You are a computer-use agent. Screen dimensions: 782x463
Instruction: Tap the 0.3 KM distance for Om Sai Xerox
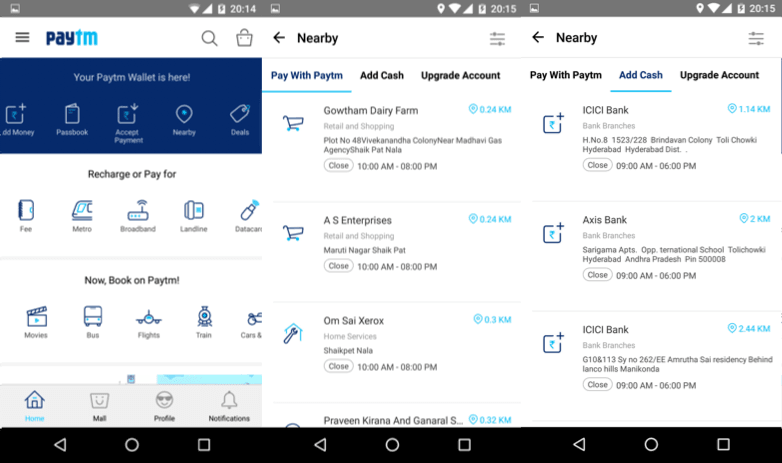(x=492, y=319)
